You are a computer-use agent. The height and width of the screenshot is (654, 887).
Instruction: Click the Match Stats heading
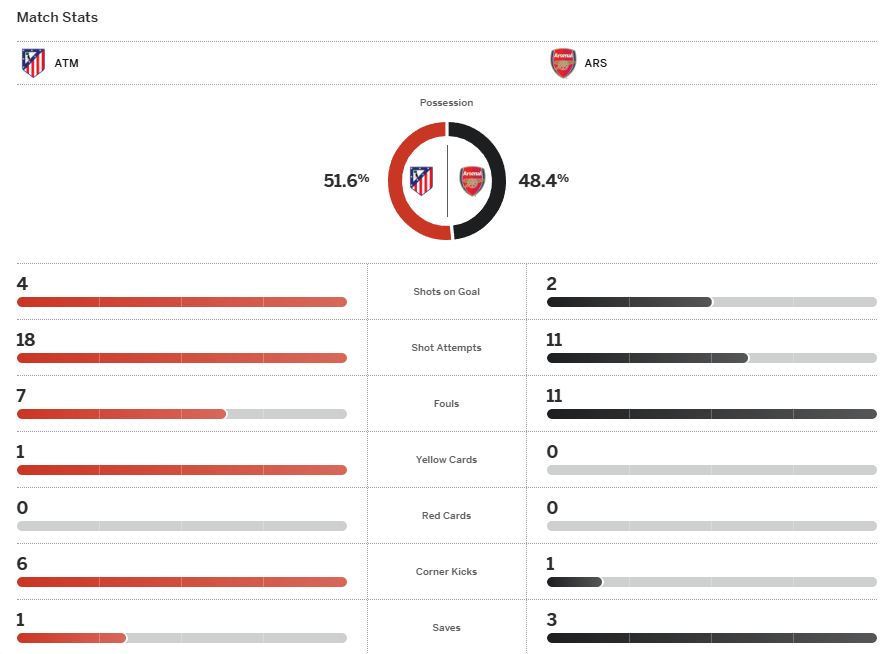pyautogui.click(x=57, y=17)
